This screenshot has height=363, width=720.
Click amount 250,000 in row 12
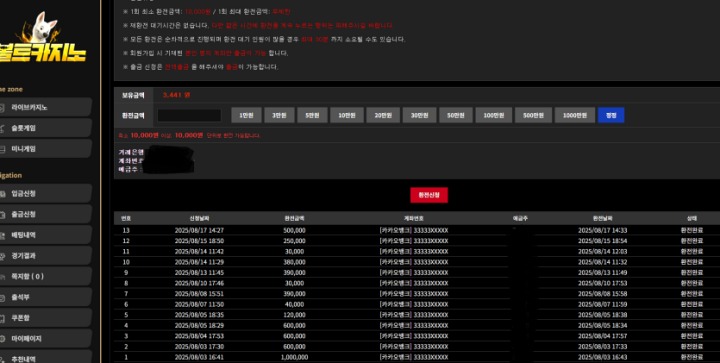pyautogui.click(x=294, y=241)
